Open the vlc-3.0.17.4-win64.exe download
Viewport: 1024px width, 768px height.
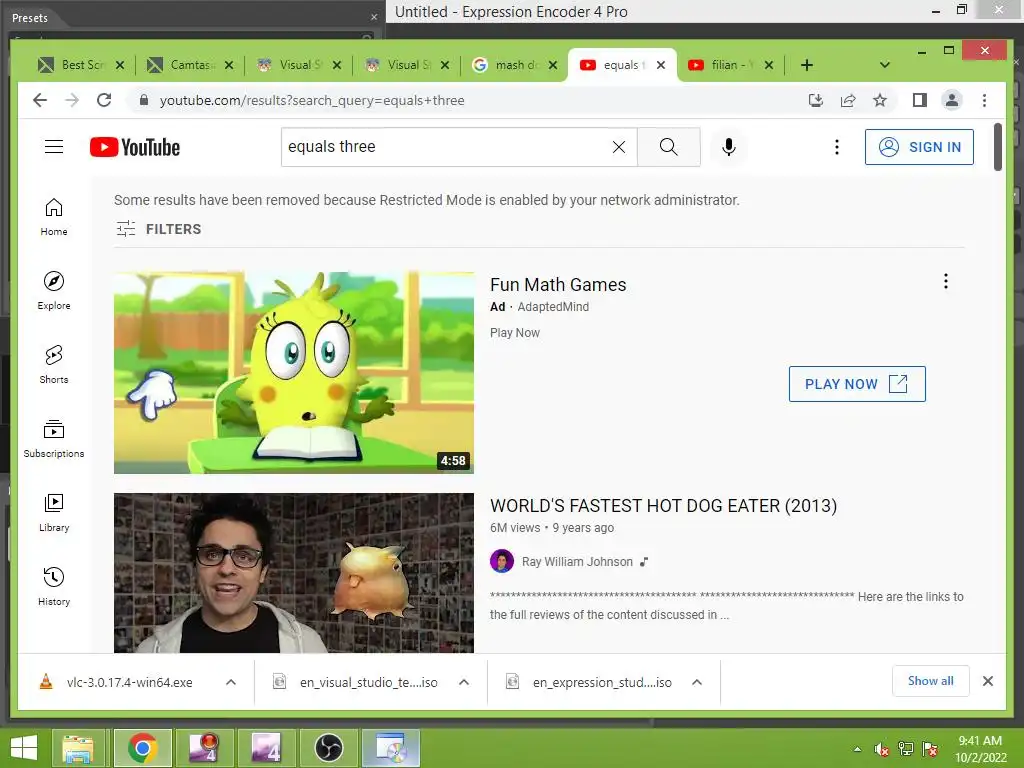click(129, 682)
